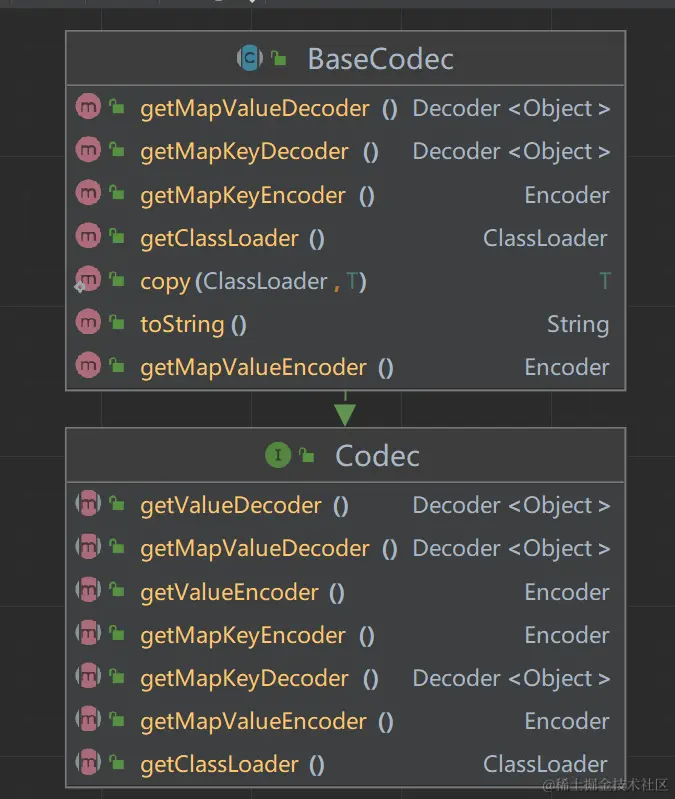Select getClassLoader method in BaseCodec
Viewport: 675px width, 799px height.
pos(345,238)
